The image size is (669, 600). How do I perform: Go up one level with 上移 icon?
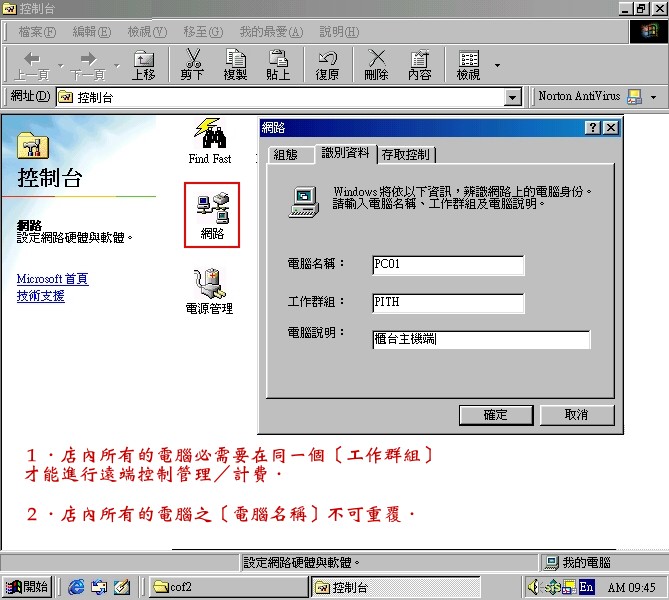pos(144,65)
